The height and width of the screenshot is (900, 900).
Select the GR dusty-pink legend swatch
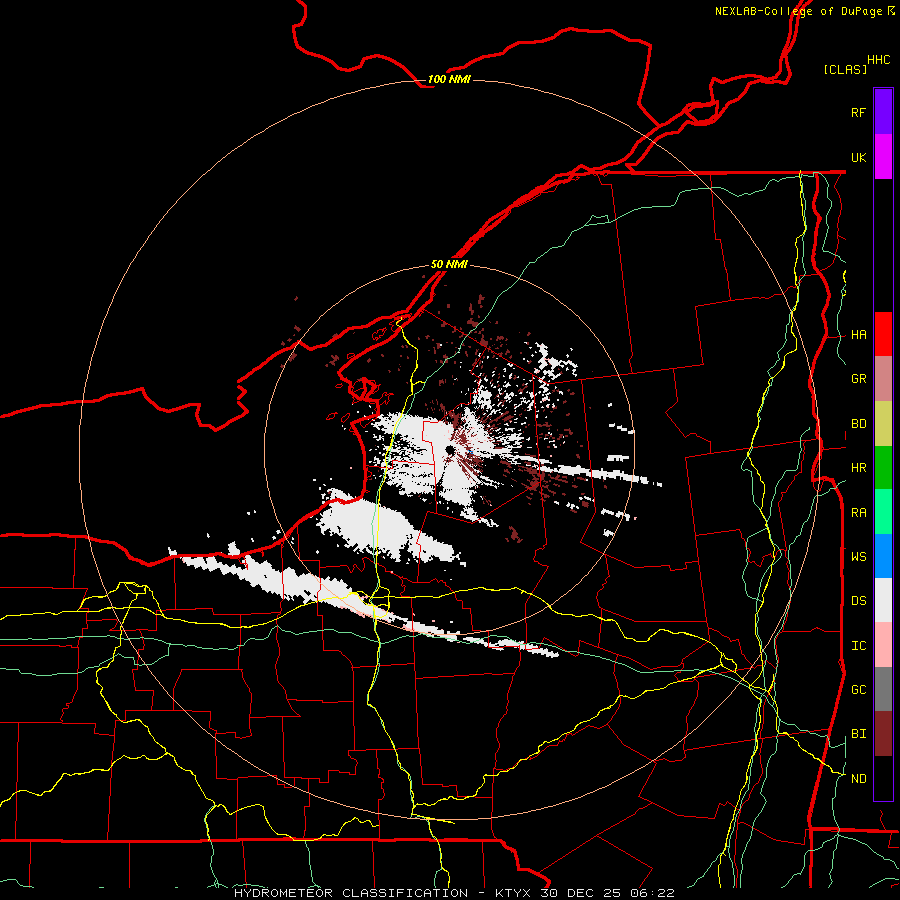coord(883,379)
